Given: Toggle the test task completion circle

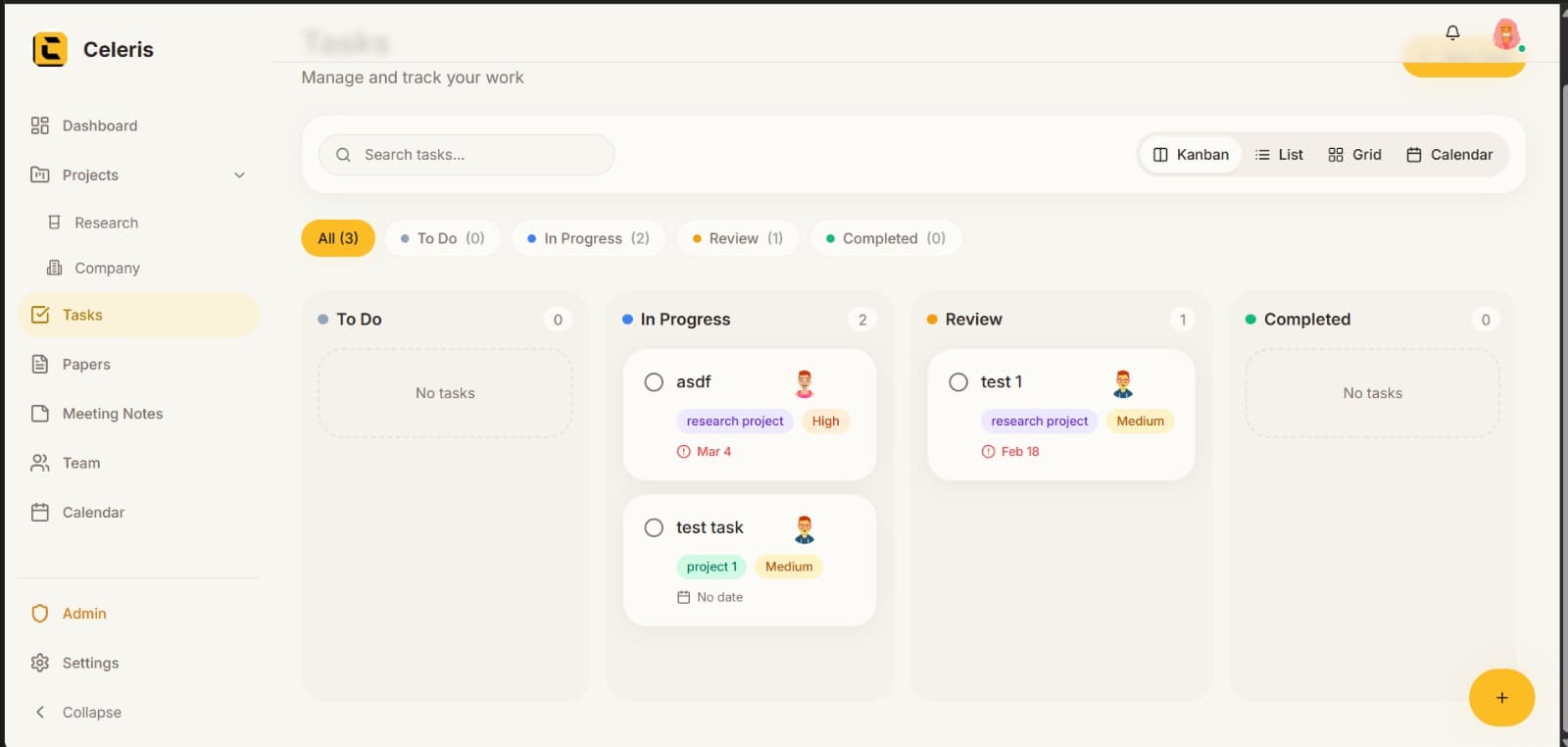Looking at the screenshot, I should click(654, 527).
